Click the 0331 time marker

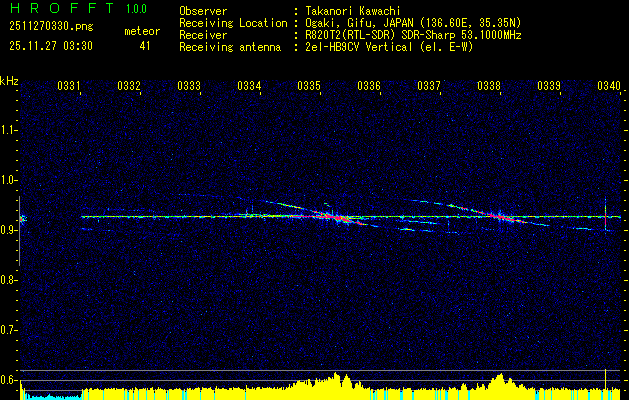coord(69,85)
